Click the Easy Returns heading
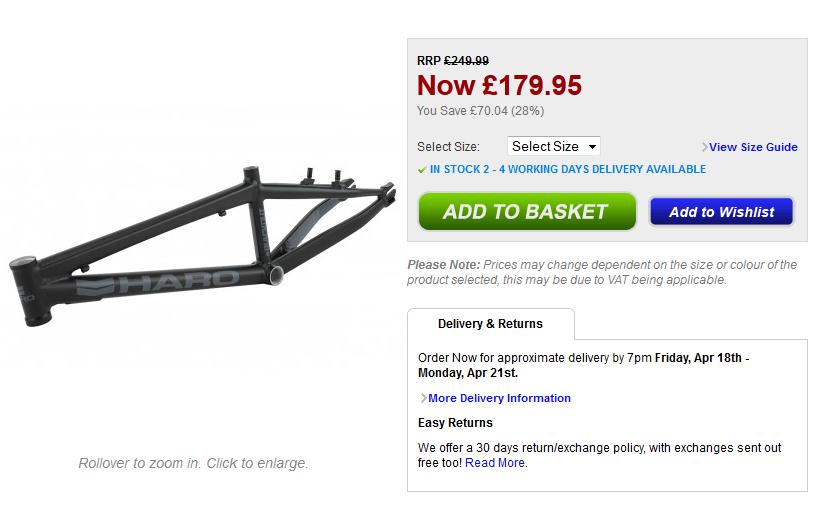 pos(455,423)
